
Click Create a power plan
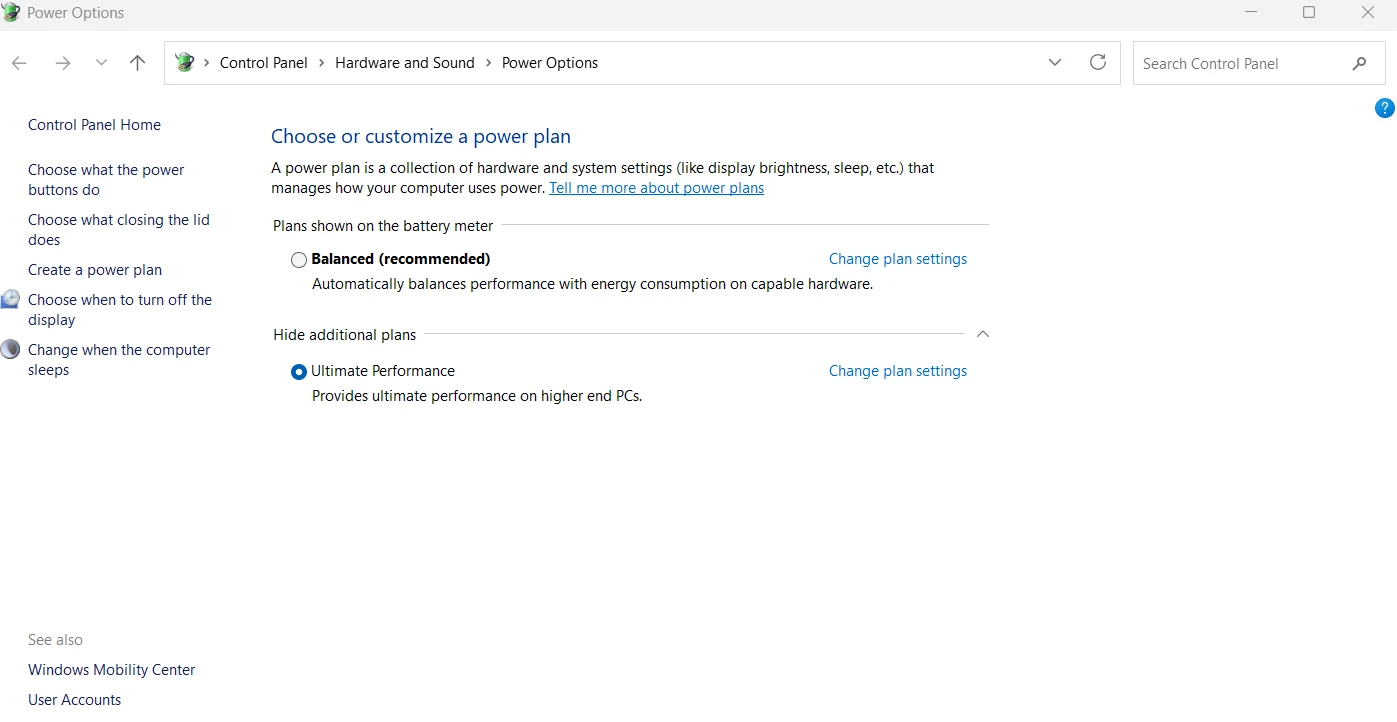95,270
